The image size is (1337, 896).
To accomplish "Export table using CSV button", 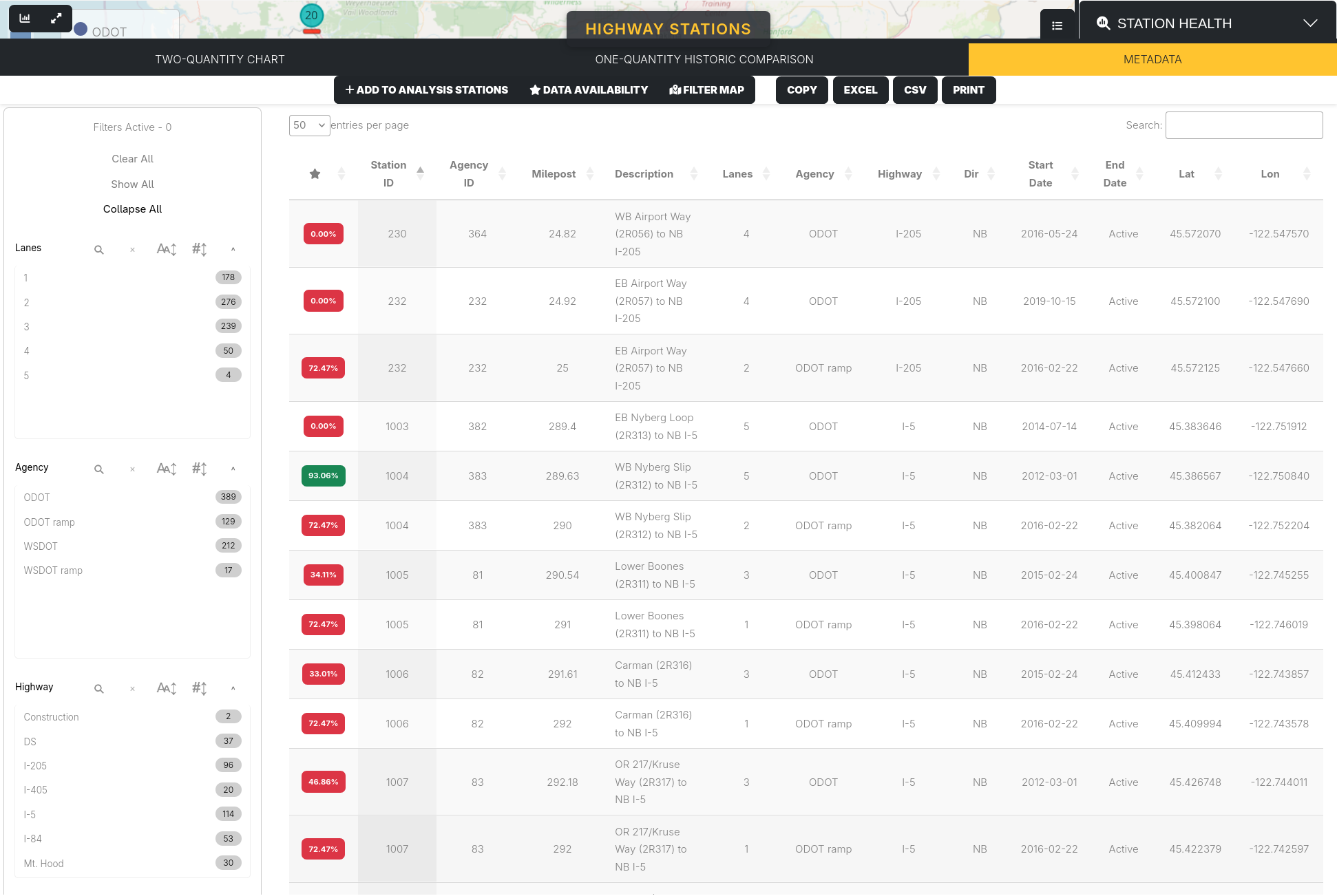I will click(915, 90).
